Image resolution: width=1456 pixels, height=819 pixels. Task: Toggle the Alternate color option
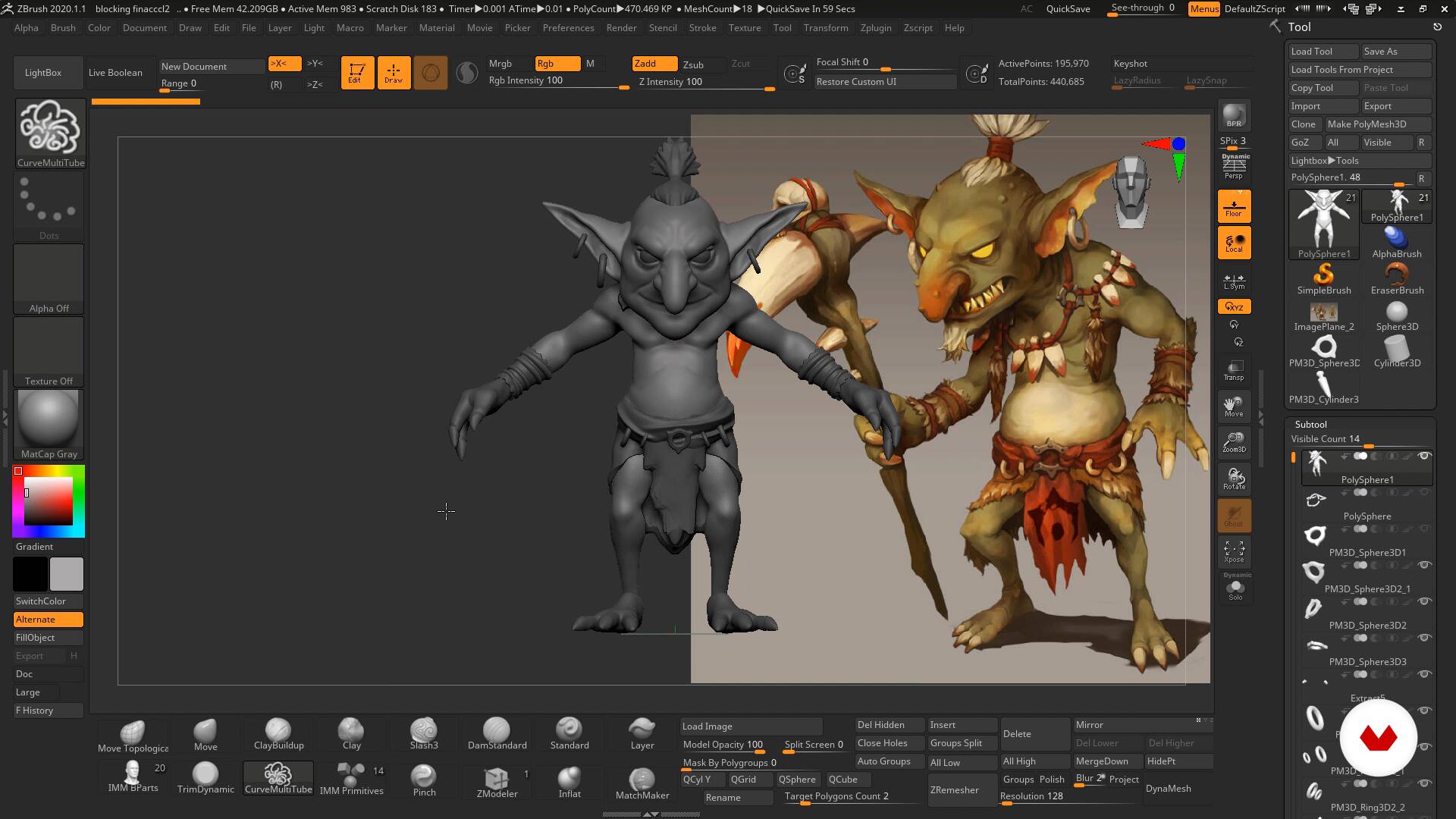(49, 620)
